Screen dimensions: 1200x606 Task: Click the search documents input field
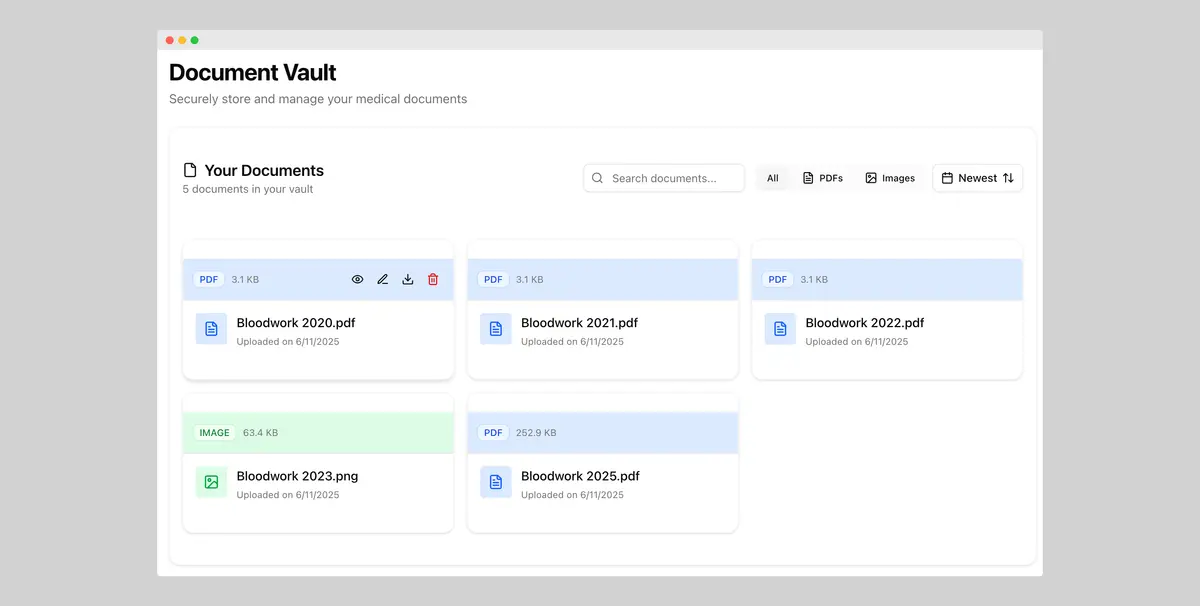[x=663, y=177]
